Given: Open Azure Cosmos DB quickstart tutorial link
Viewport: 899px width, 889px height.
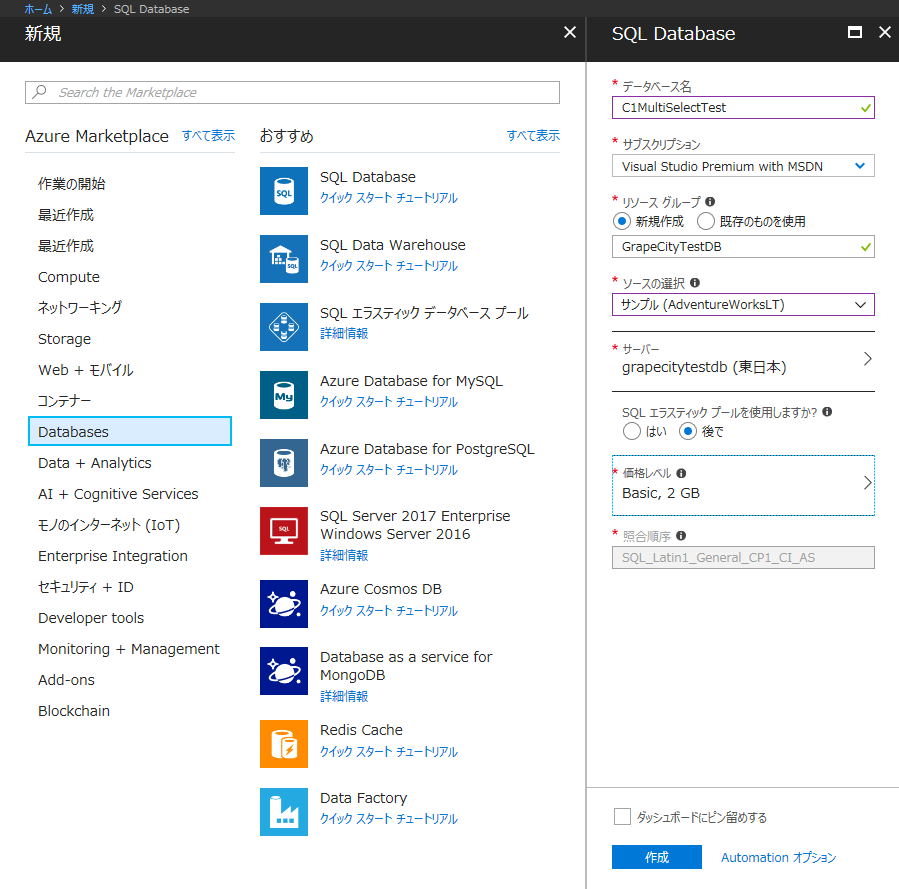Looking at the screenshot, I should tap(389, 610).
